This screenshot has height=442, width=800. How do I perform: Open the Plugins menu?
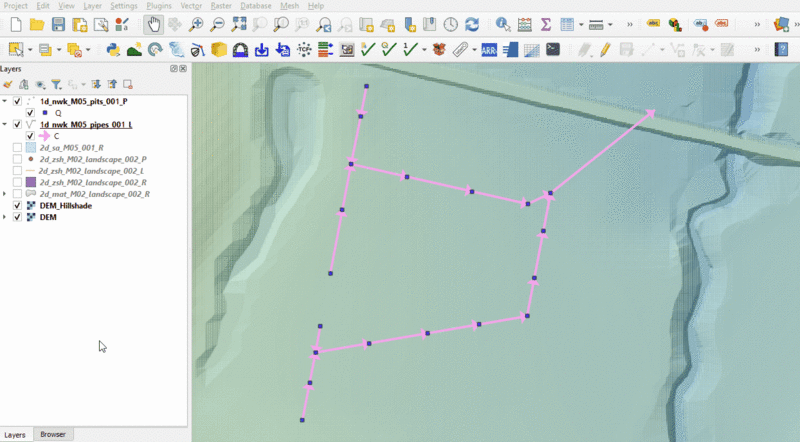[x=159, y=6]
